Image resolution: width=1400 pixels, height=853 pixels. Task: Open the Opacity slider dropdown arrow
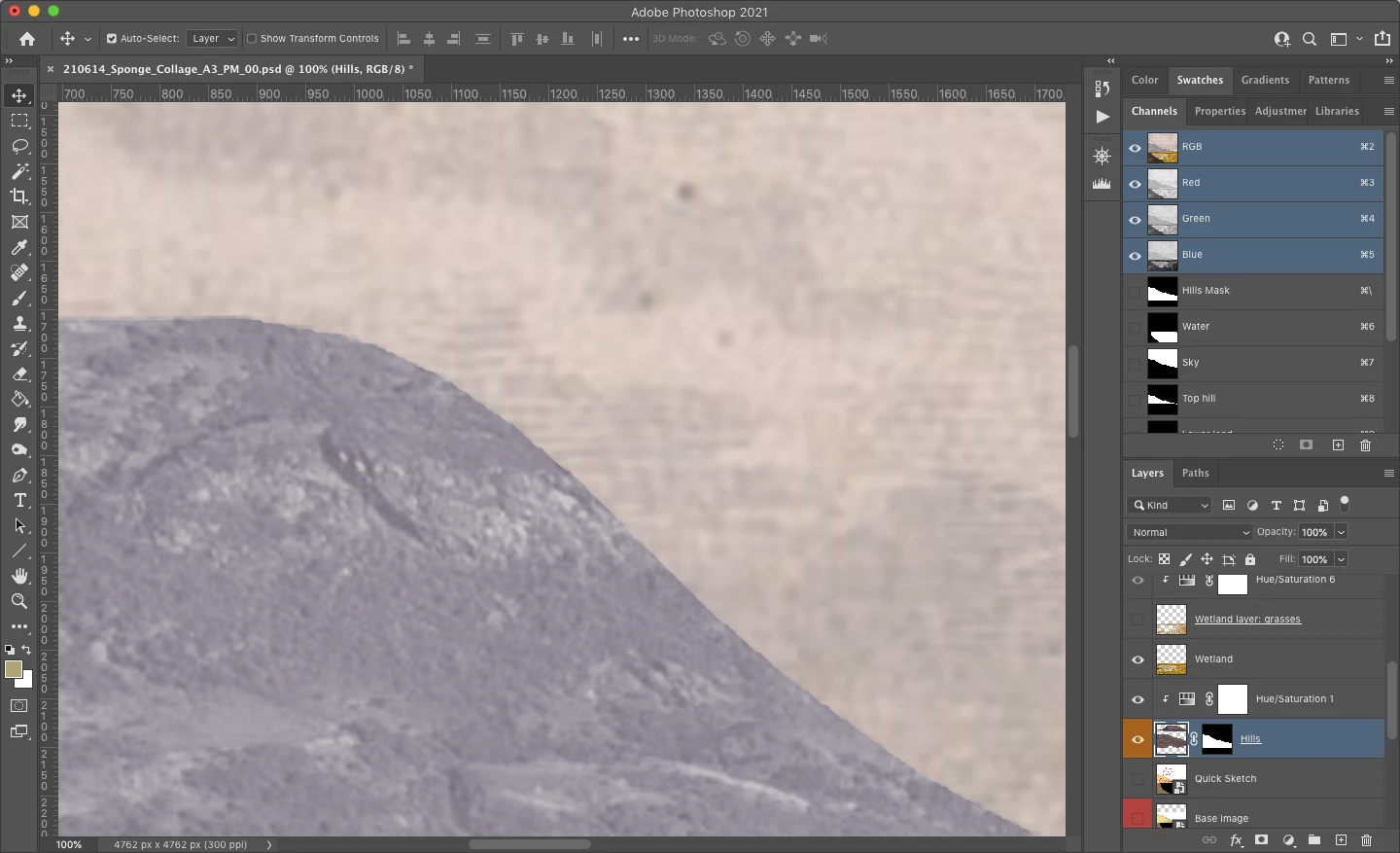[x=1342, y=532]
